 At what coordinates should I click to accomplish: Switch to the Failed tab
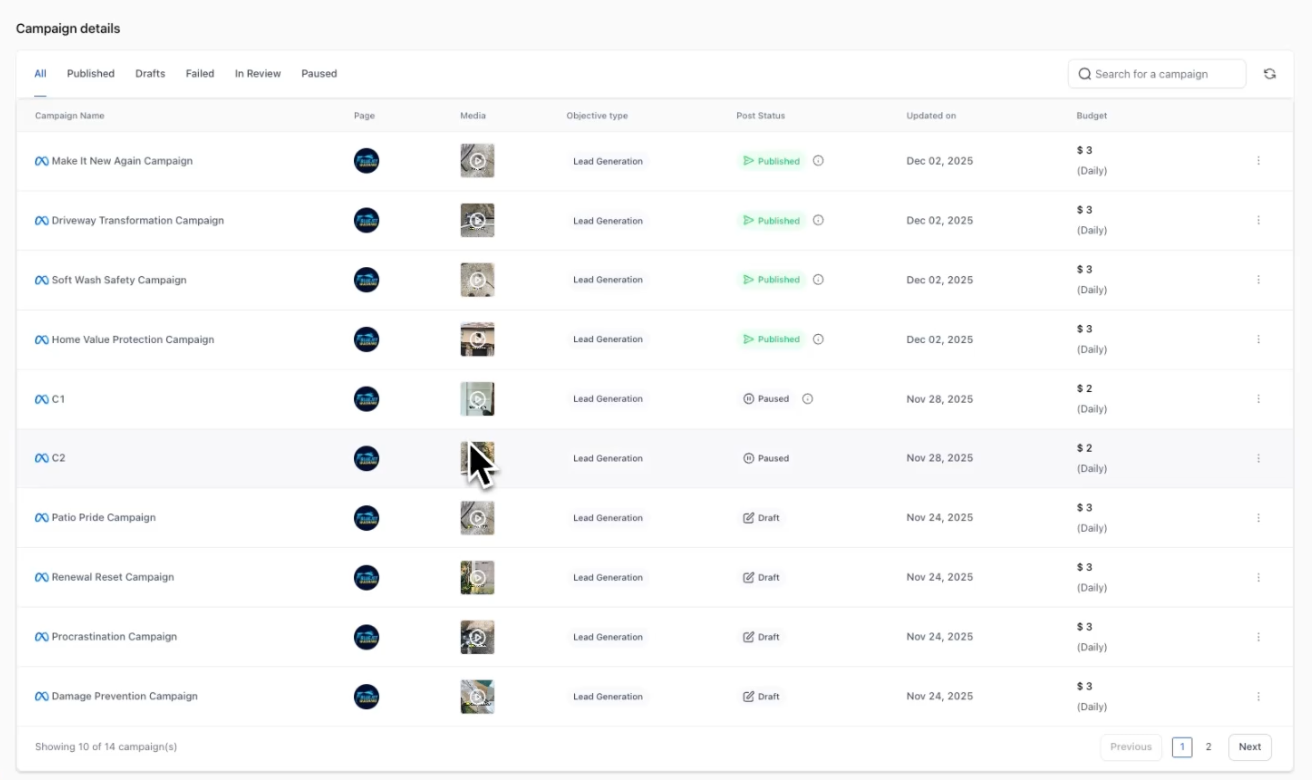[200, 74]
